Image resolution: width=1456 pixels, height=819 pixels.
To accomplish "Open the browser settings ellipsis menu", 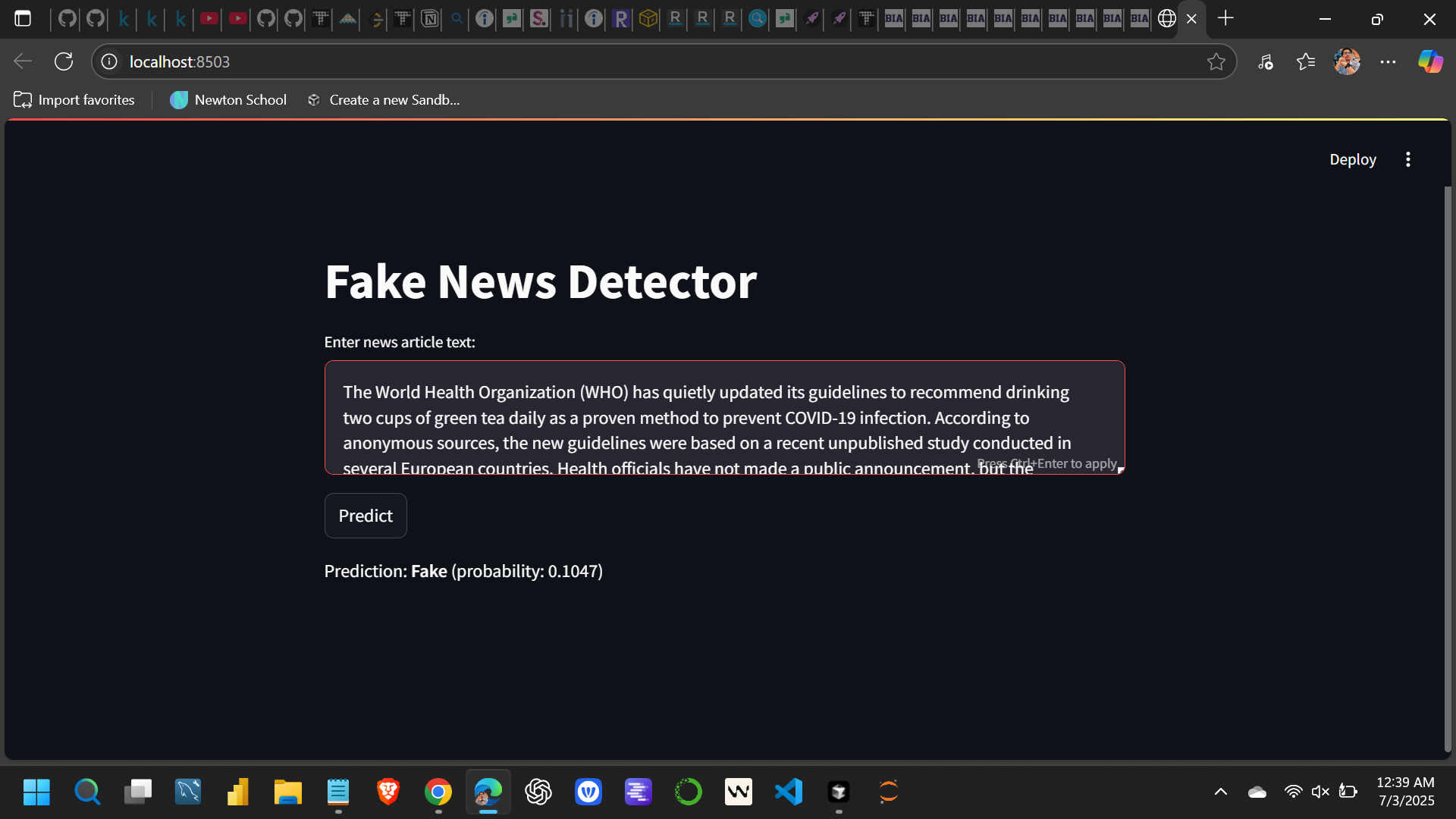I will (1389, 61).
